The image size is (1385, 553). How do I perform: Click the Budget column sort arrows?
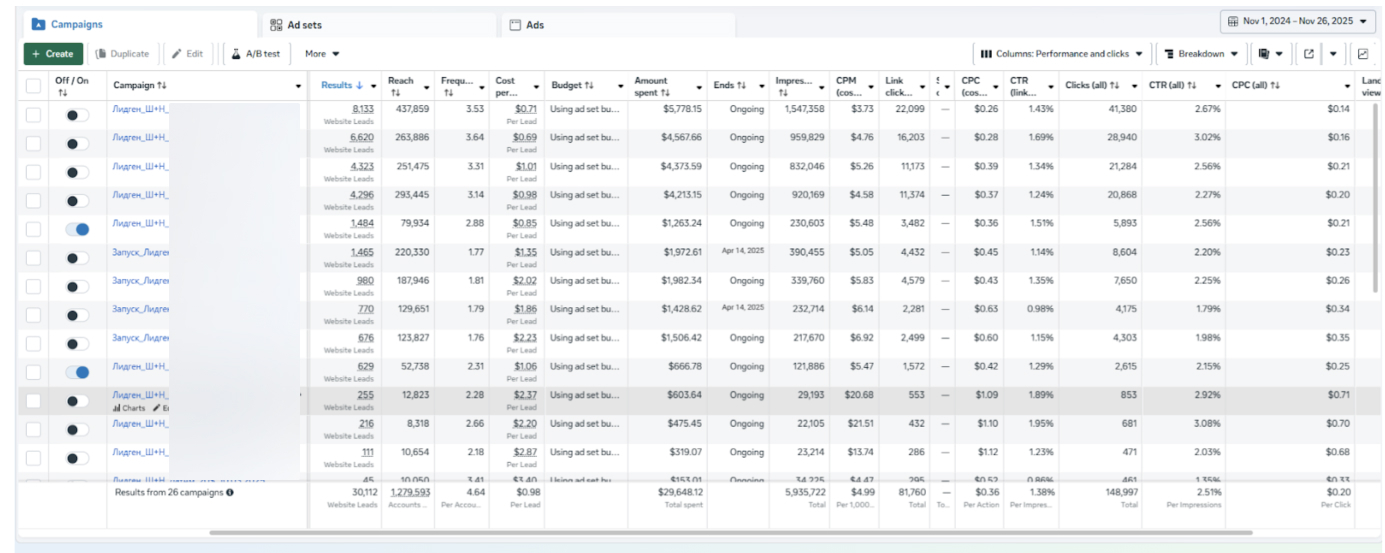coord(589,86)
